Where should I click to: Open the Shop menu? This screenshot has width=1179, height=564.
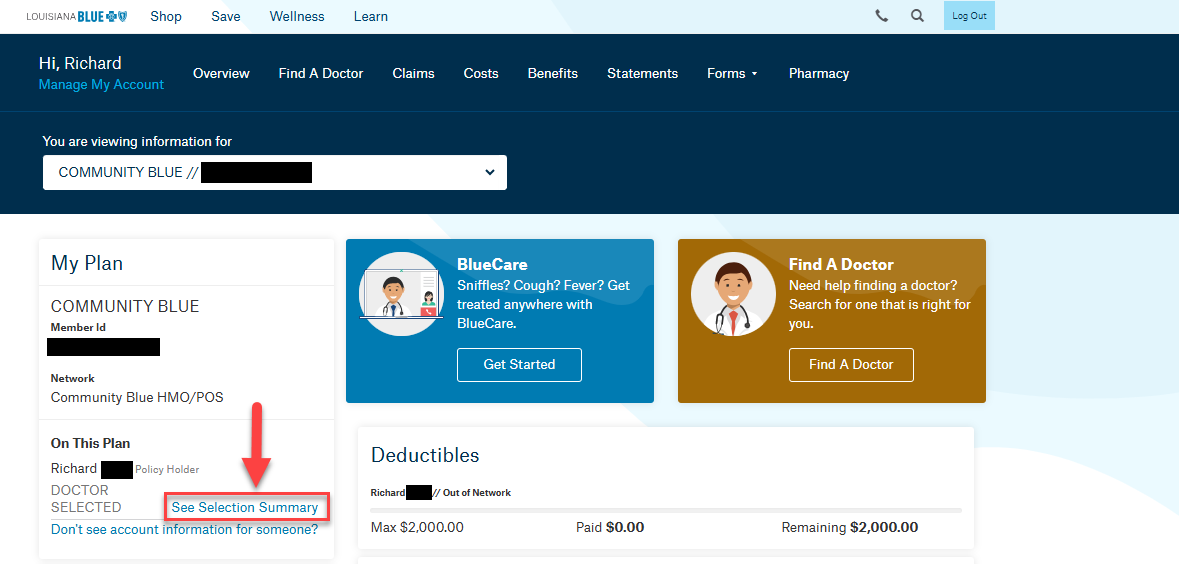[x=166, y=16]
